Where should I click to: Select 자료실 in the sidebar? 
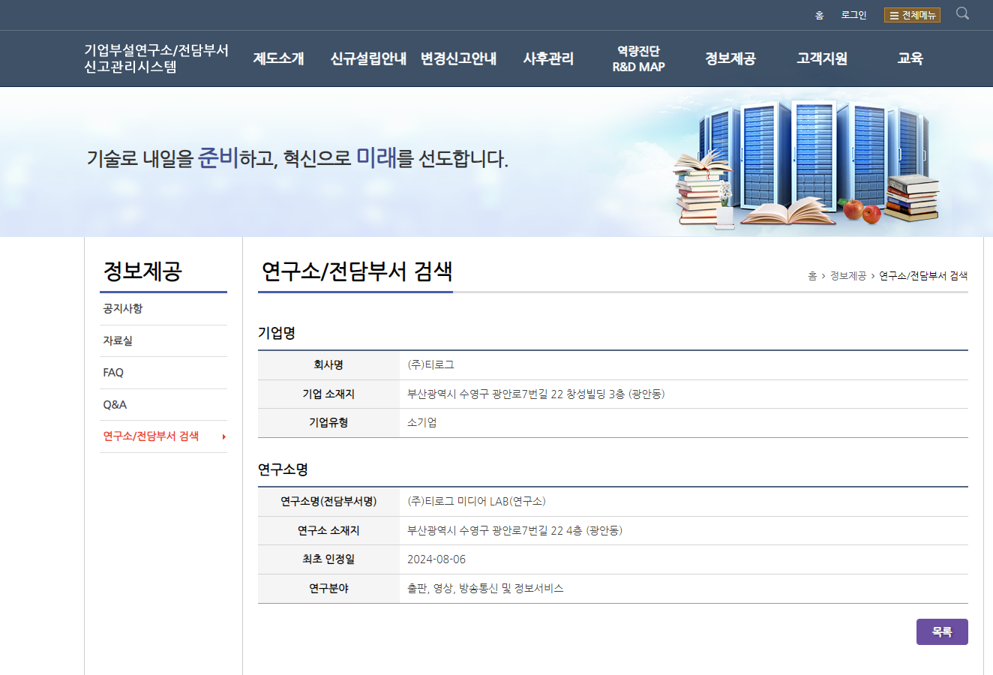118,341
